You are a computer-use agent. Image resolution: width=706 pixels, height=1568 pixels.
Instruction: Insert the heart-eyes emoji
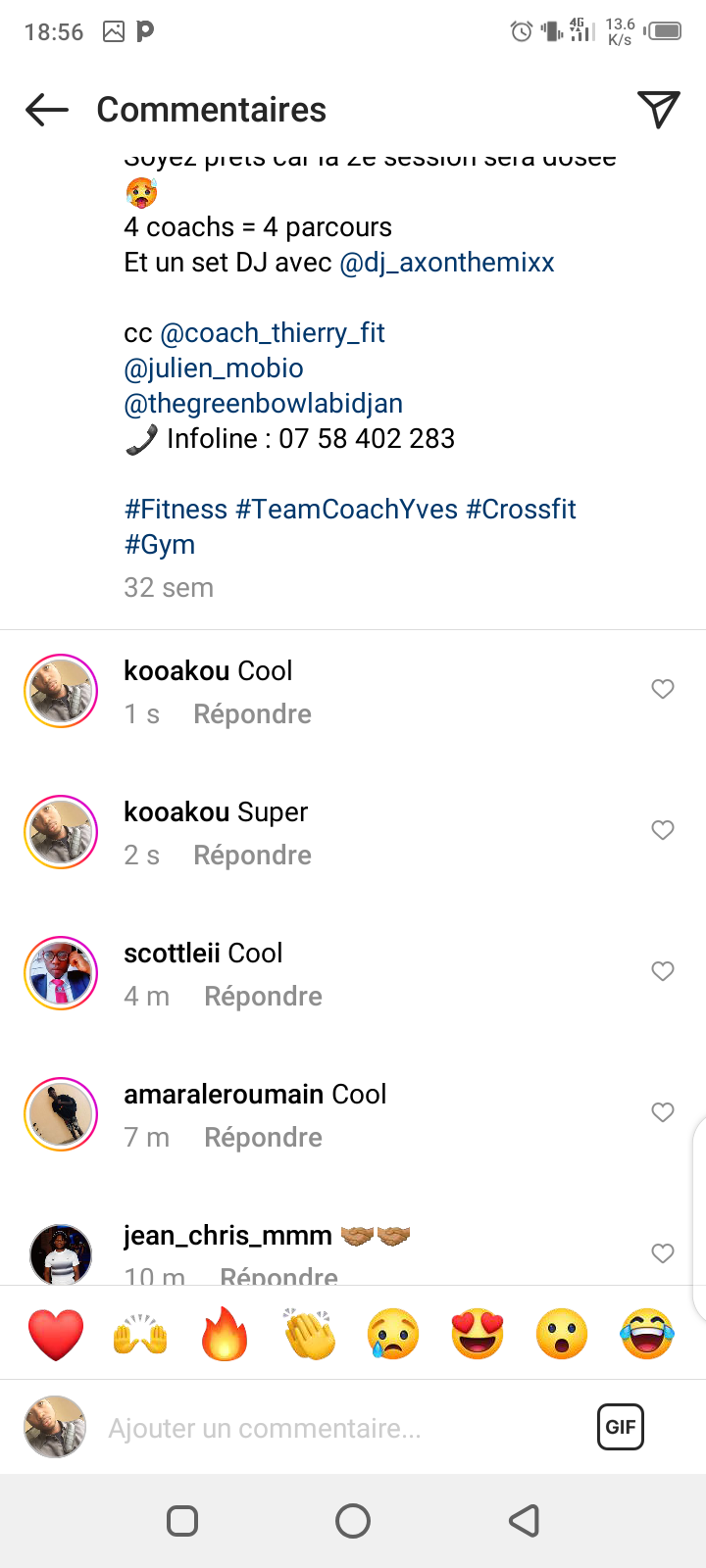[x=478, y=1334]
